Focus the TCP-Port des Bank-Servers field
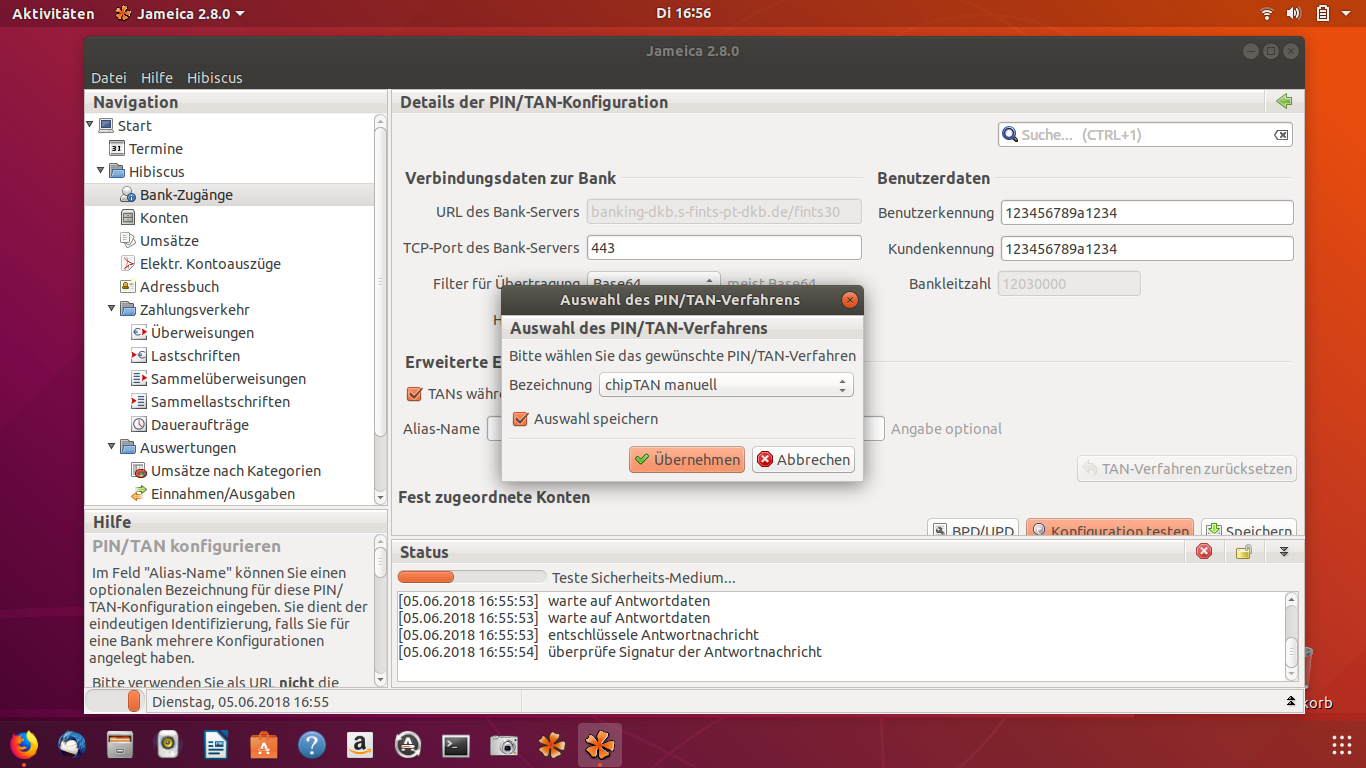 tap(724, 247)
